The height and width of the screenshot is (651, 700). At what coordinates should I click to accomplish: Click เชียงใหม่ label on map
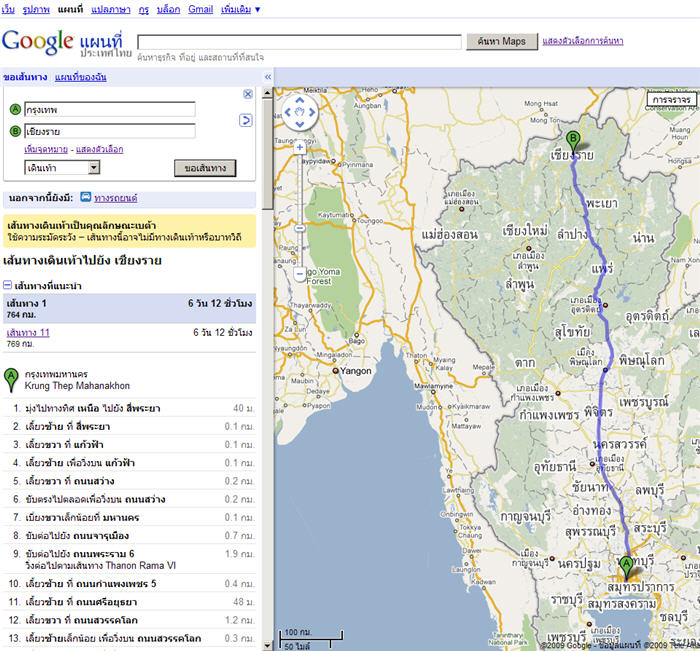(525, 231)
